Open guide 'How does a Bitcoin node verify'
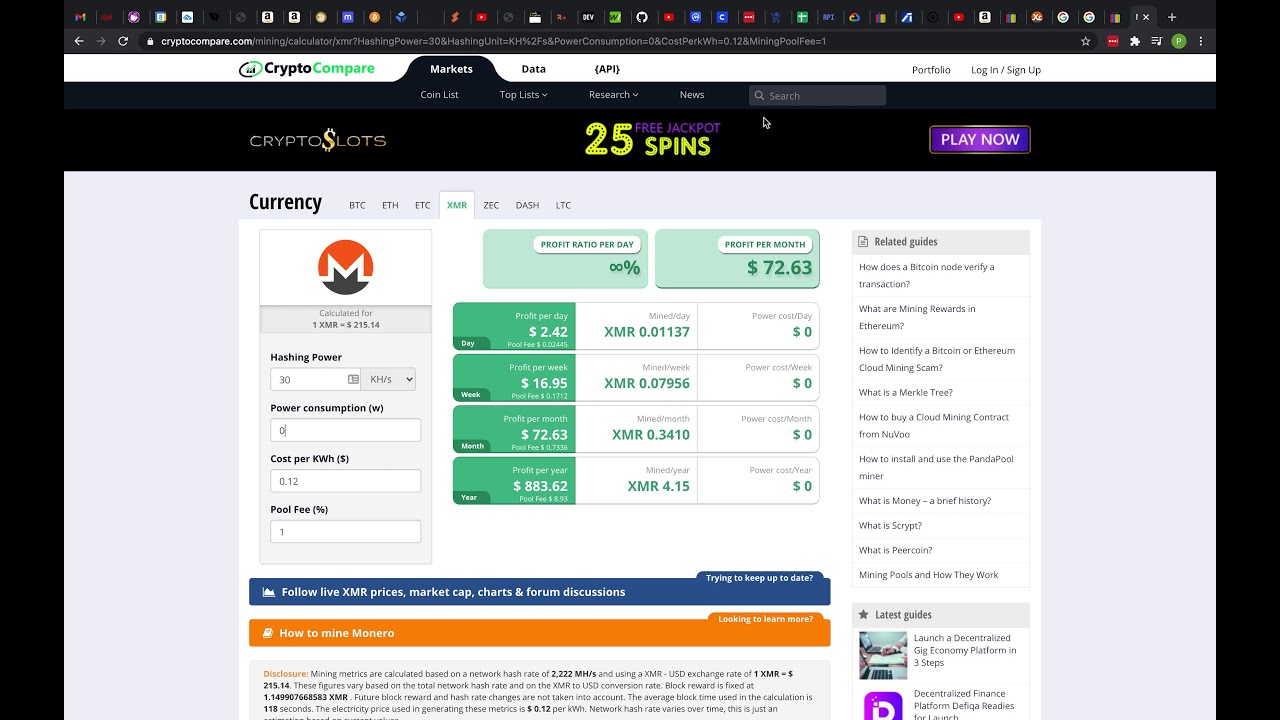 tap(926, 275)
